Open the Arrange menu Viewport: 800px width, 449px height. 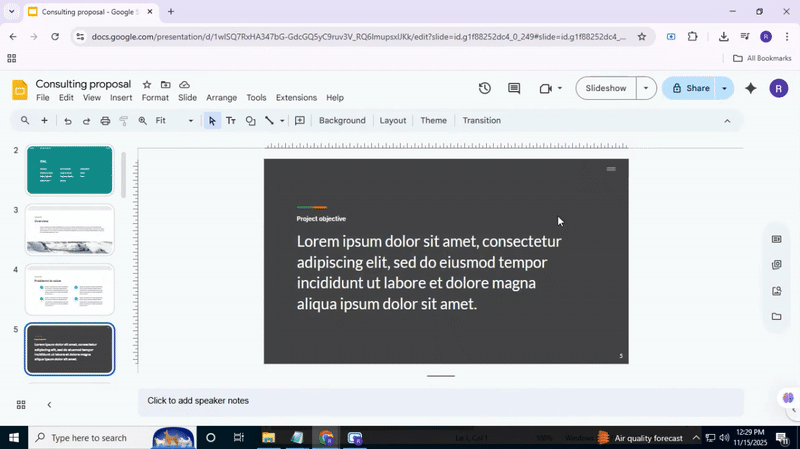tap(221, 98)
